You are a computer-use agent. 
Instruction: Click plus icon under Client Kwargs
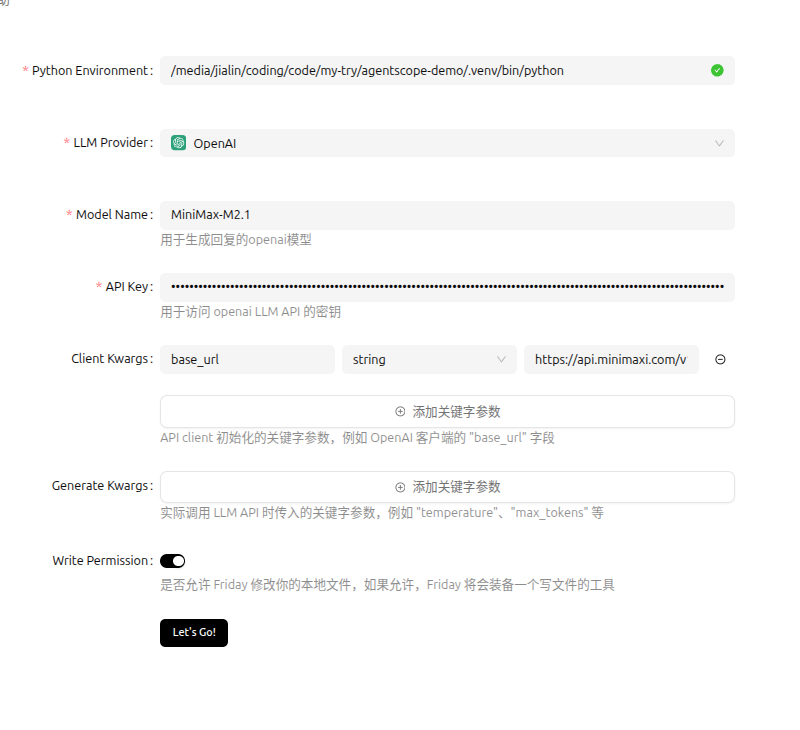[401, 411]
